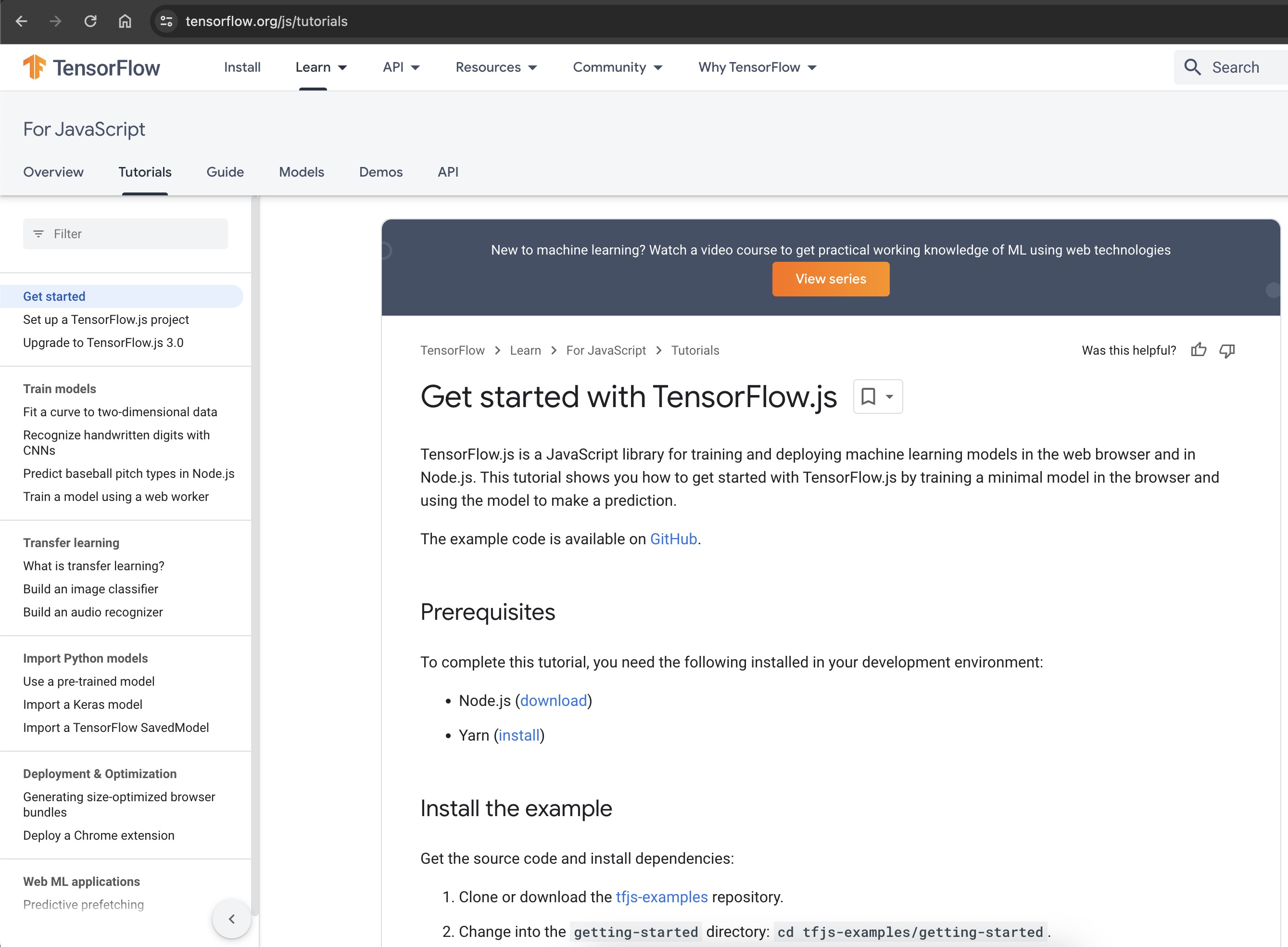
Task: Switch to the Models tab
Action: [302, 172]
